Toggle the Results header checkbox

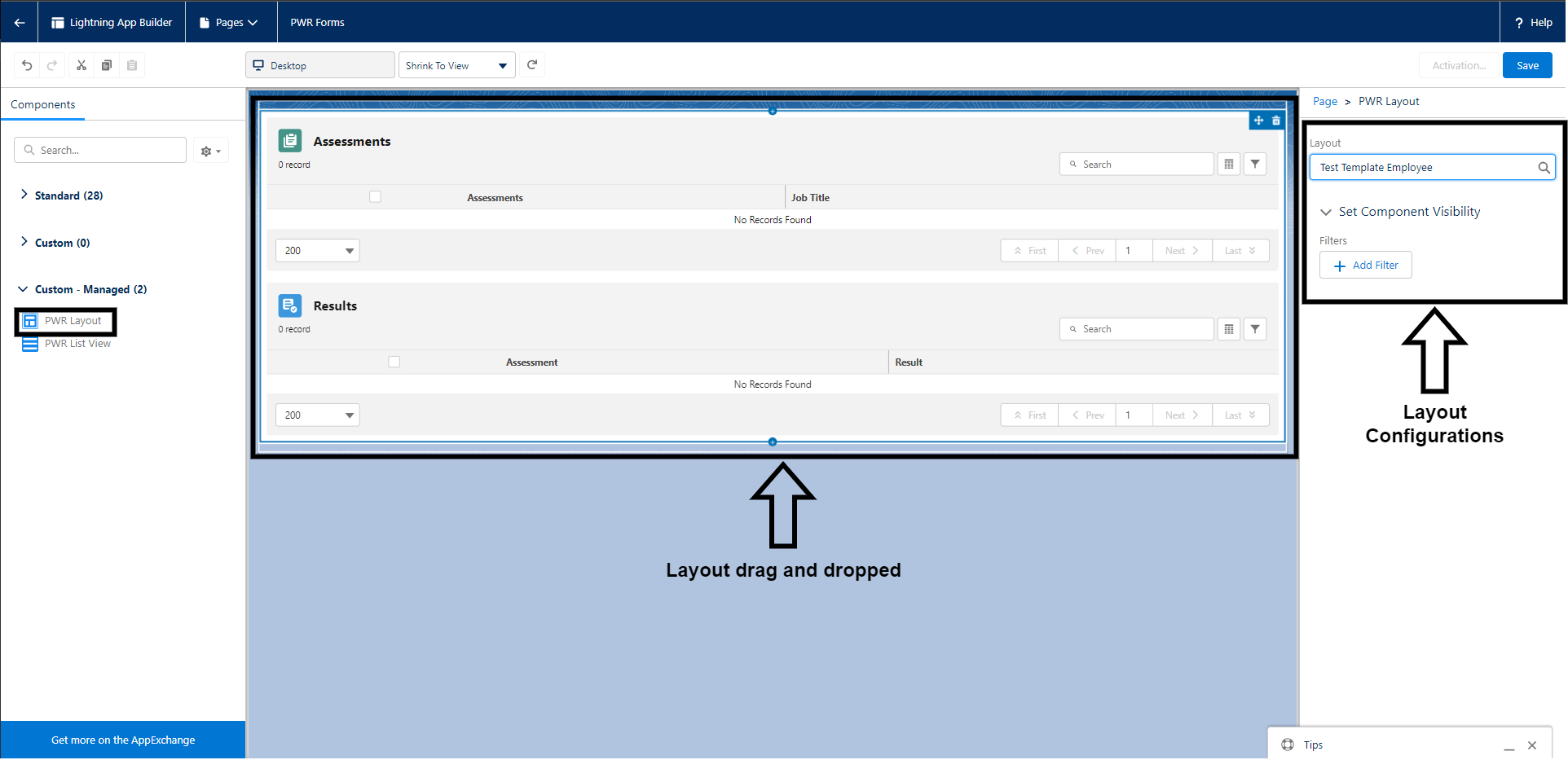[394, 362]
